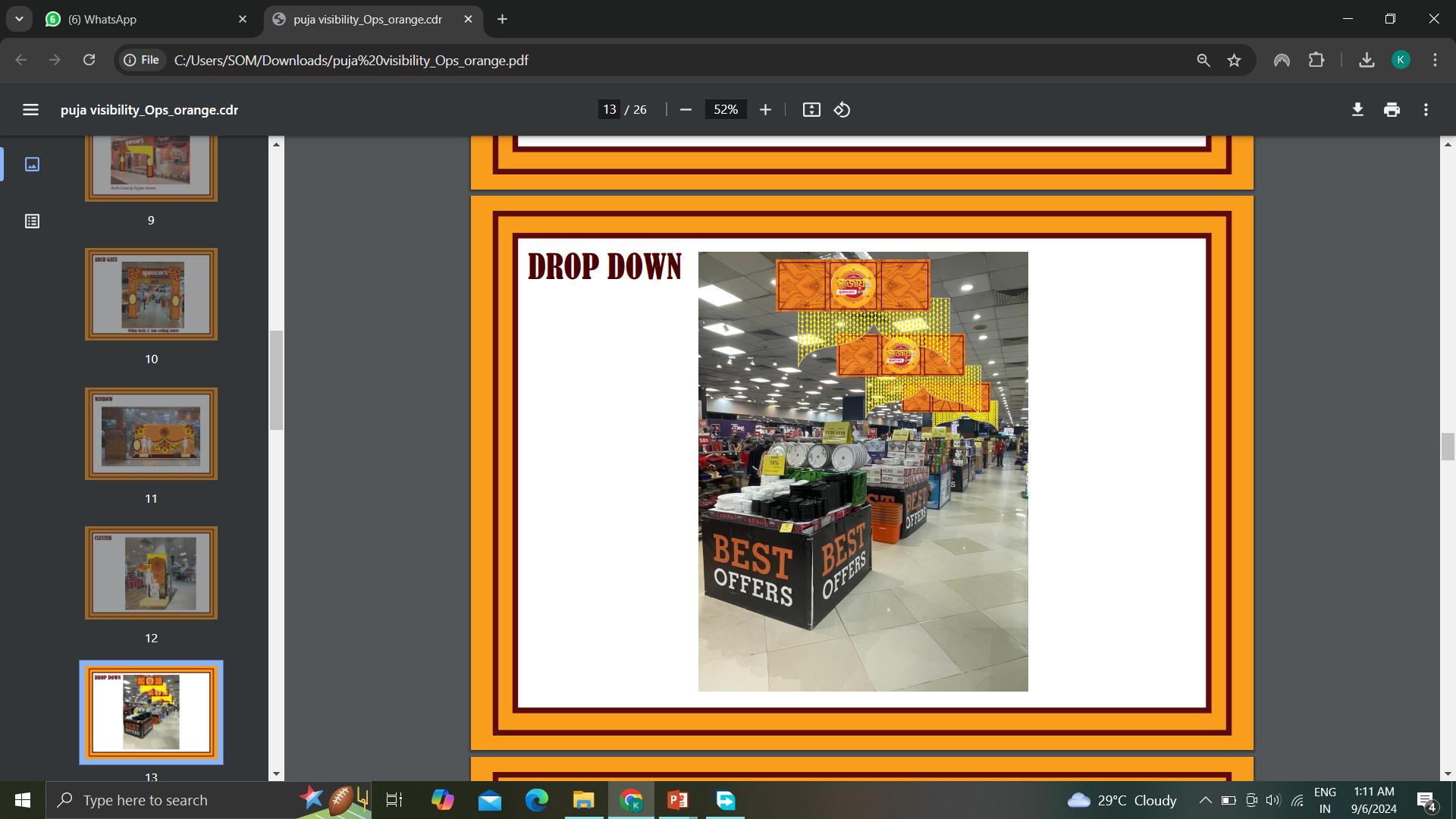The width and height of the screenshot is (1456, 819).
Task: Rotate the document counterclockwise
Action: pyautogui.click(x=842, y=110)
